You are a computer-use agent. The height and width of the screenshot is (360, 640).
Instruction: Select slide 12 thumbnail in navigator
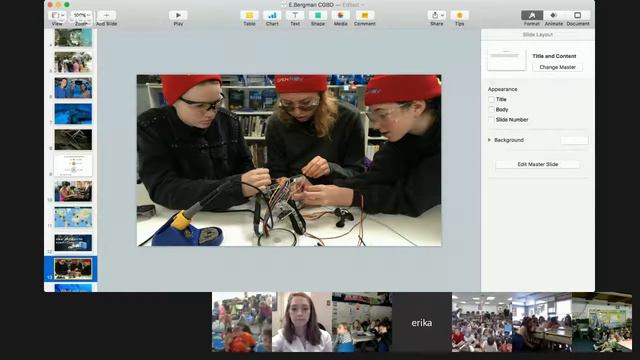click(x=73, y=243)
